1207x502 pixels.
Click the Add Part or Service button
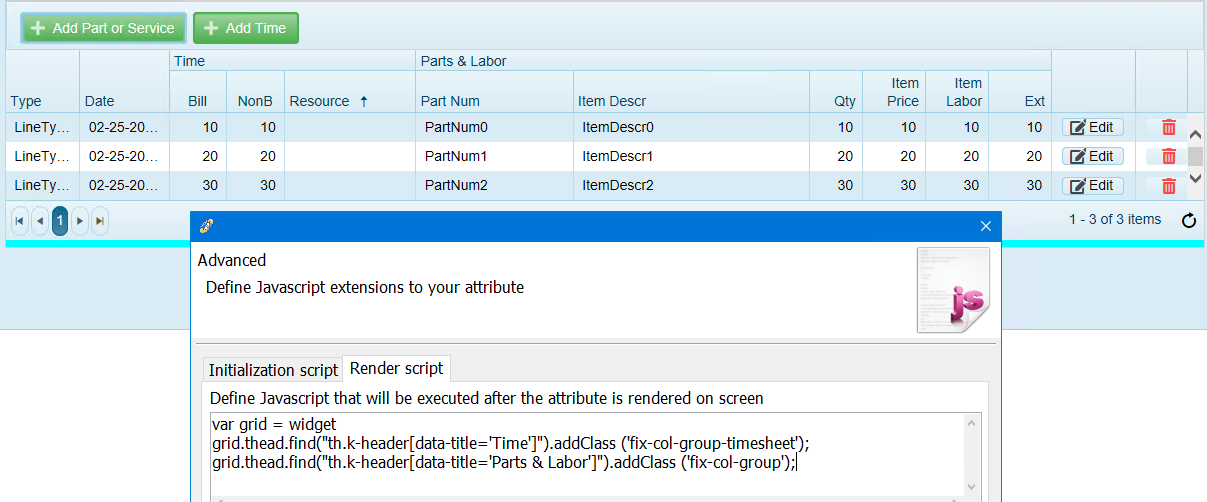click(103, 28)
